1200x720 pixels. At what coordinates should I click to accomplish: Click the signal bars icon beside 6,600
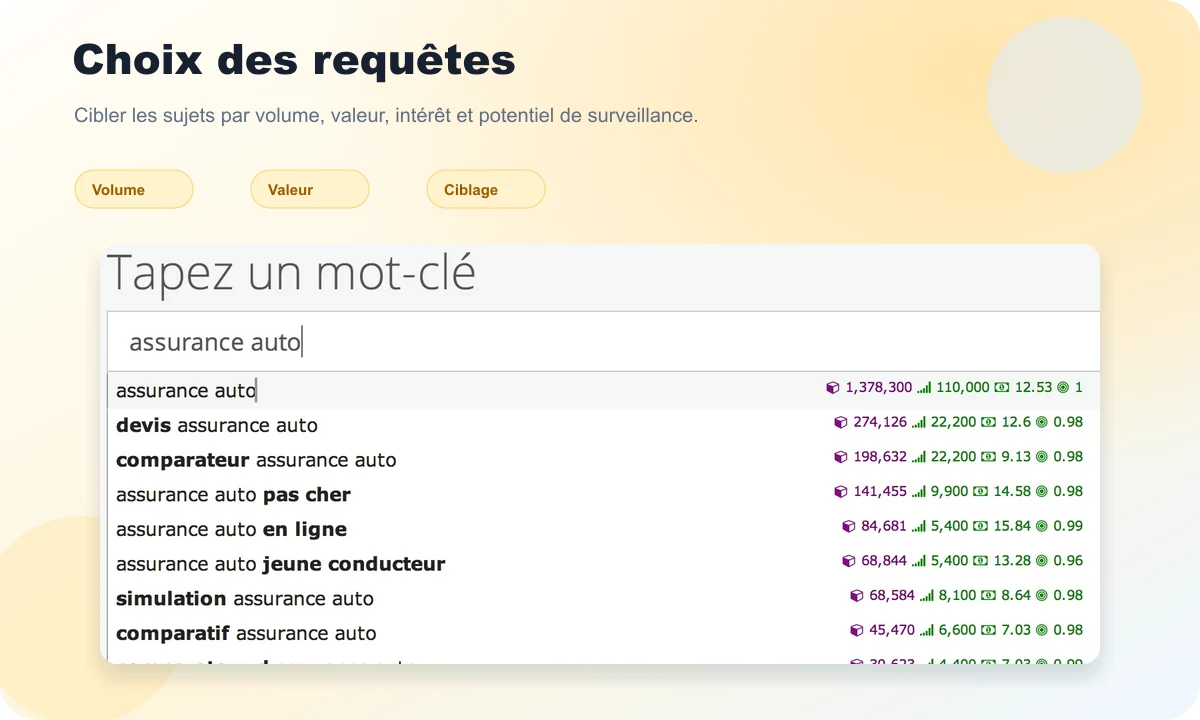click(927, 630)
